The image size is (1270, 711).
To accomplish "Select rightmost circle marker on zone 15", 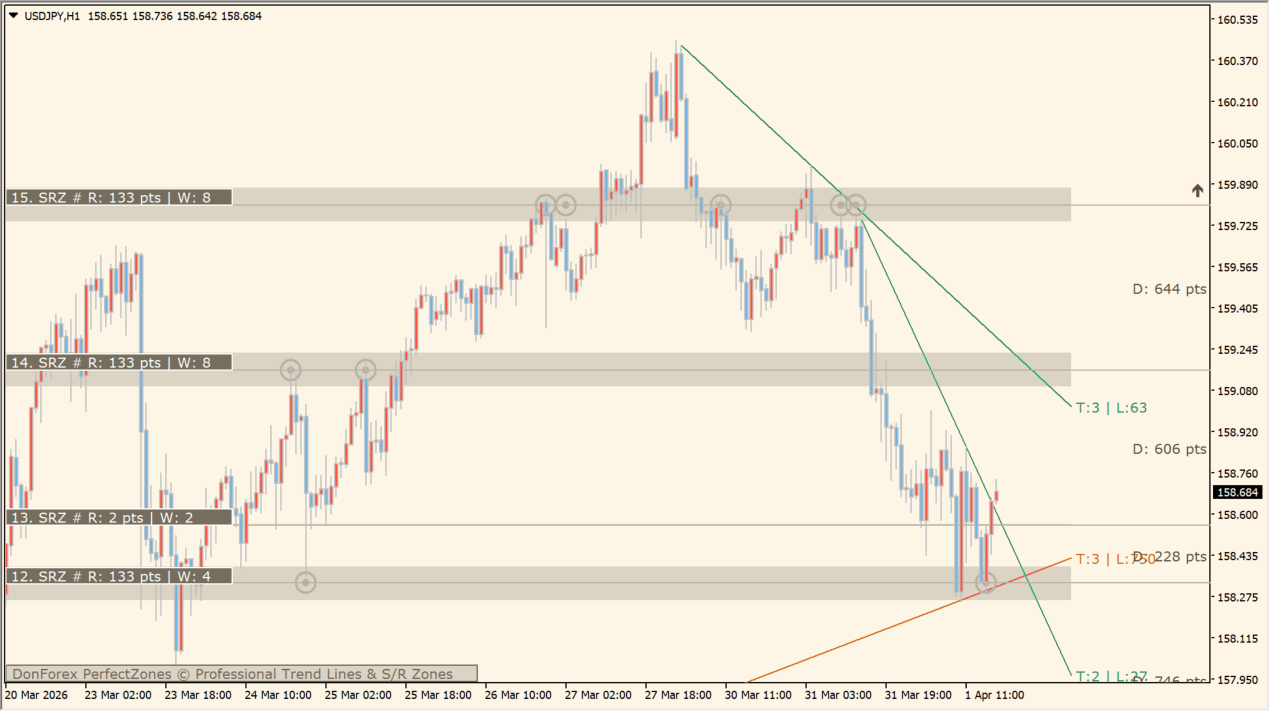I will pos(855,205).
